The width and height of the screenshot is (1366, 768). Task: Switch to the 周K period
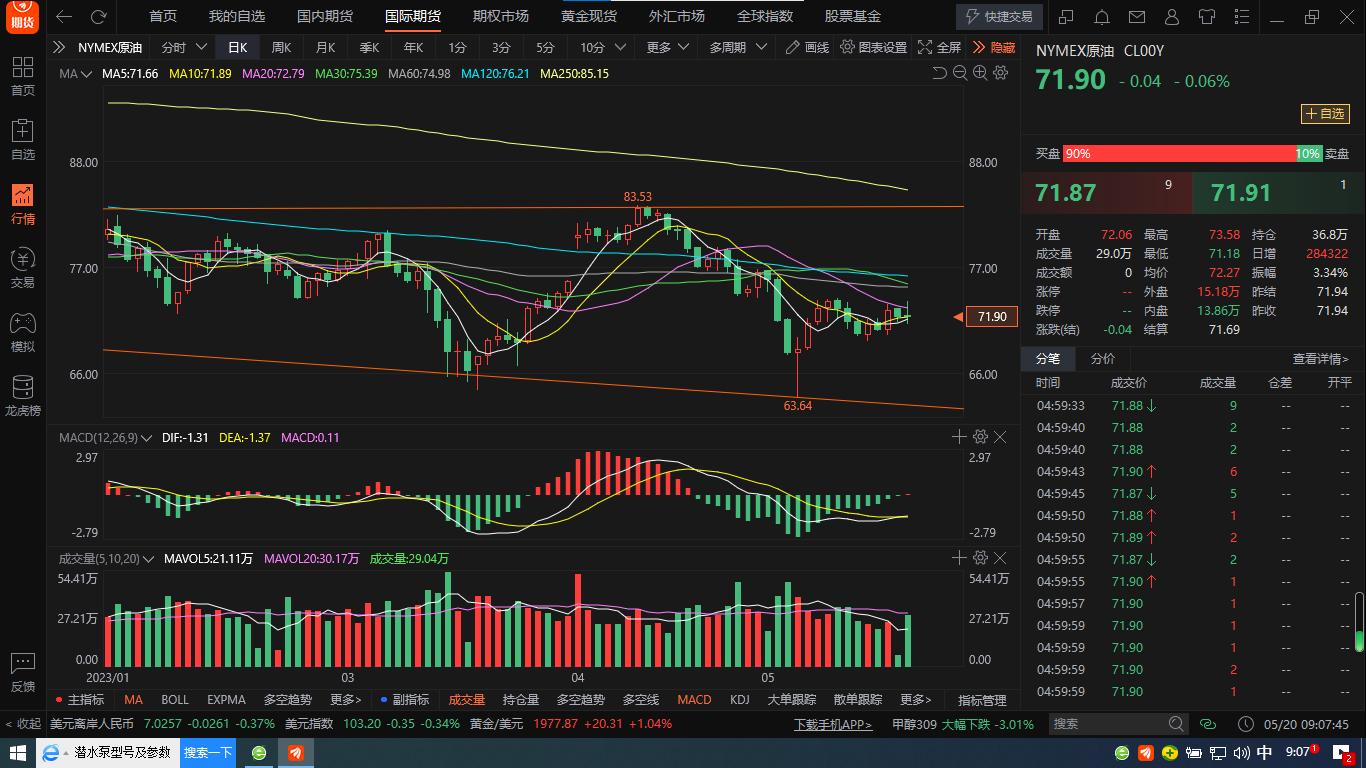[281, 47]
